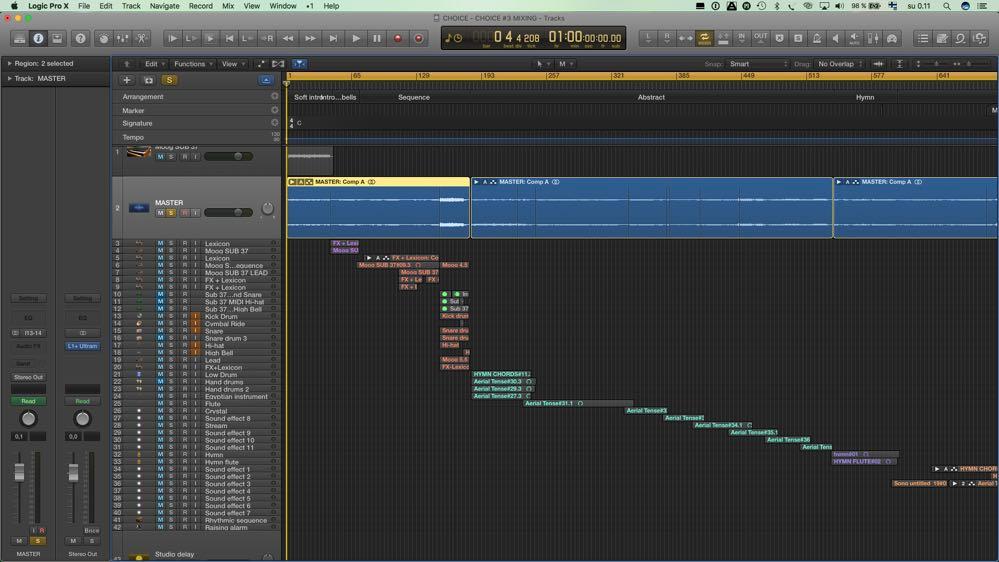Open the Mixer faders icon
Image resolution: width=999 pixels, height=562 pixels.
tap(122, 38)
